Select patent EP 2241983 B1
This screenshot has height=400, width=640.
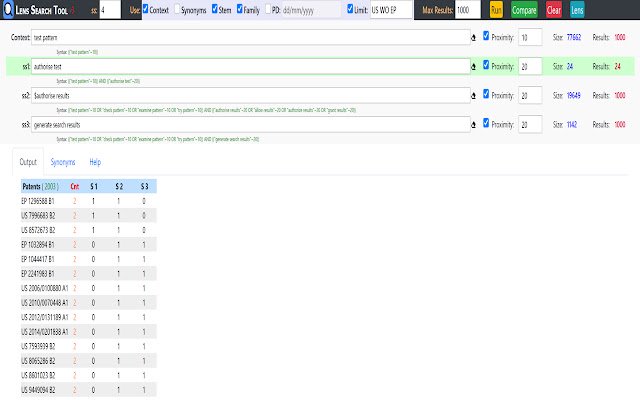pos(38,274)
